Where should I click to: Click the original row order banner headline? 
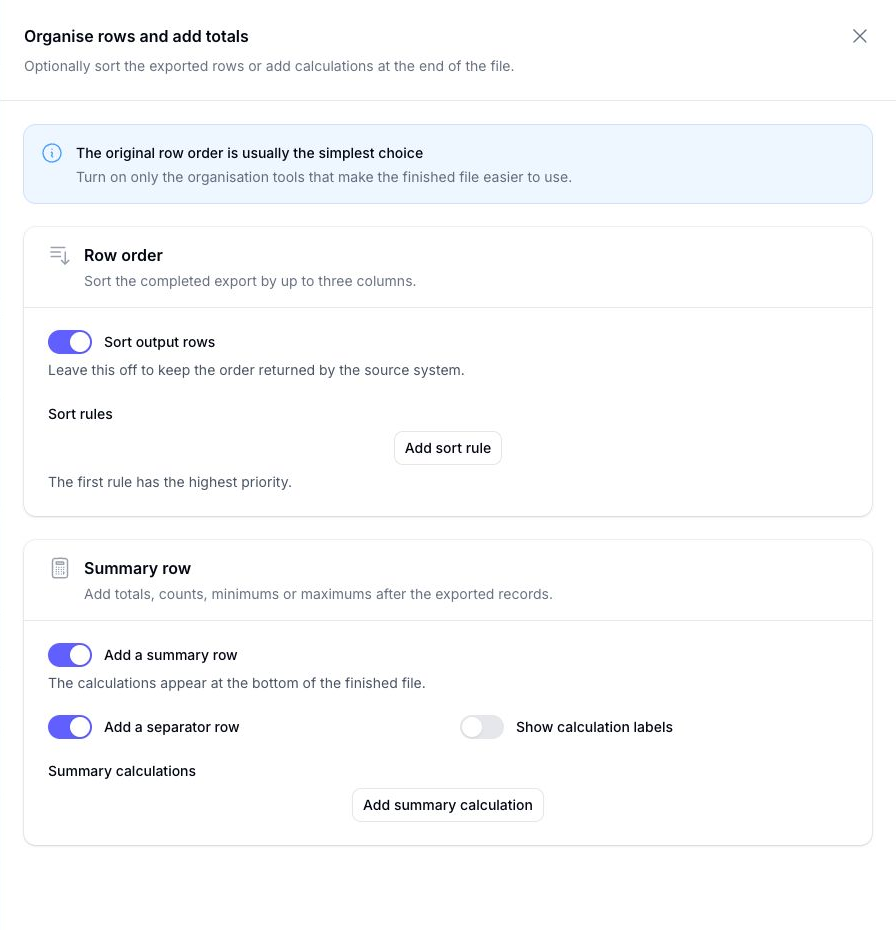250,153
